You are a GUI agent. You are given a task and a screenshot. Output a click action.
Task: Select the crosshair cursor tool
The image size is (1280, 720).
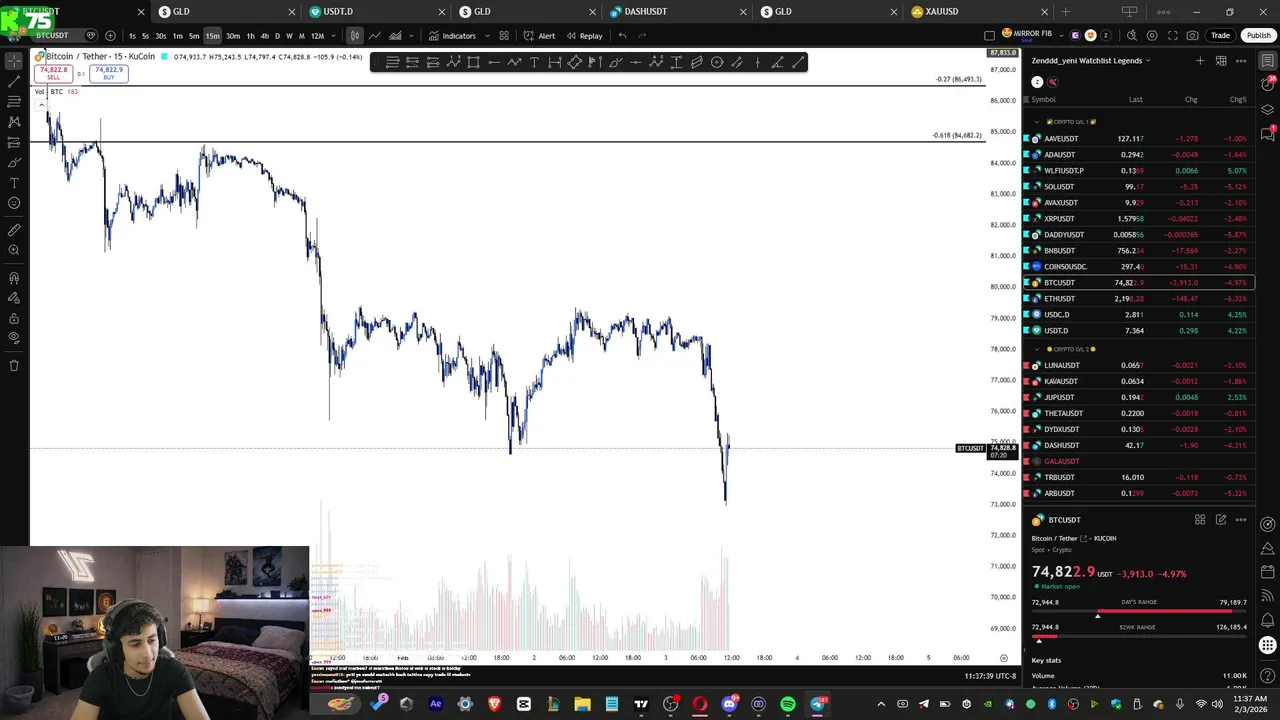14,61
